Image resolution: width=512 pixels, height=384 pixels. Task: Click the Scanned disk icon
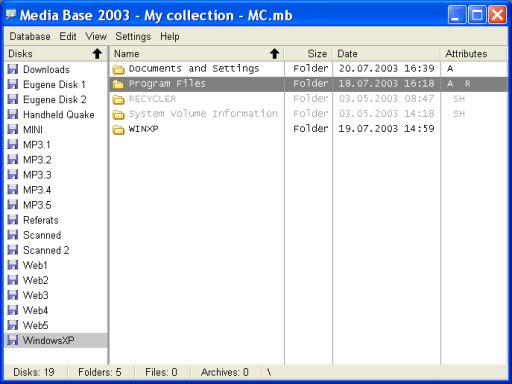13,235
